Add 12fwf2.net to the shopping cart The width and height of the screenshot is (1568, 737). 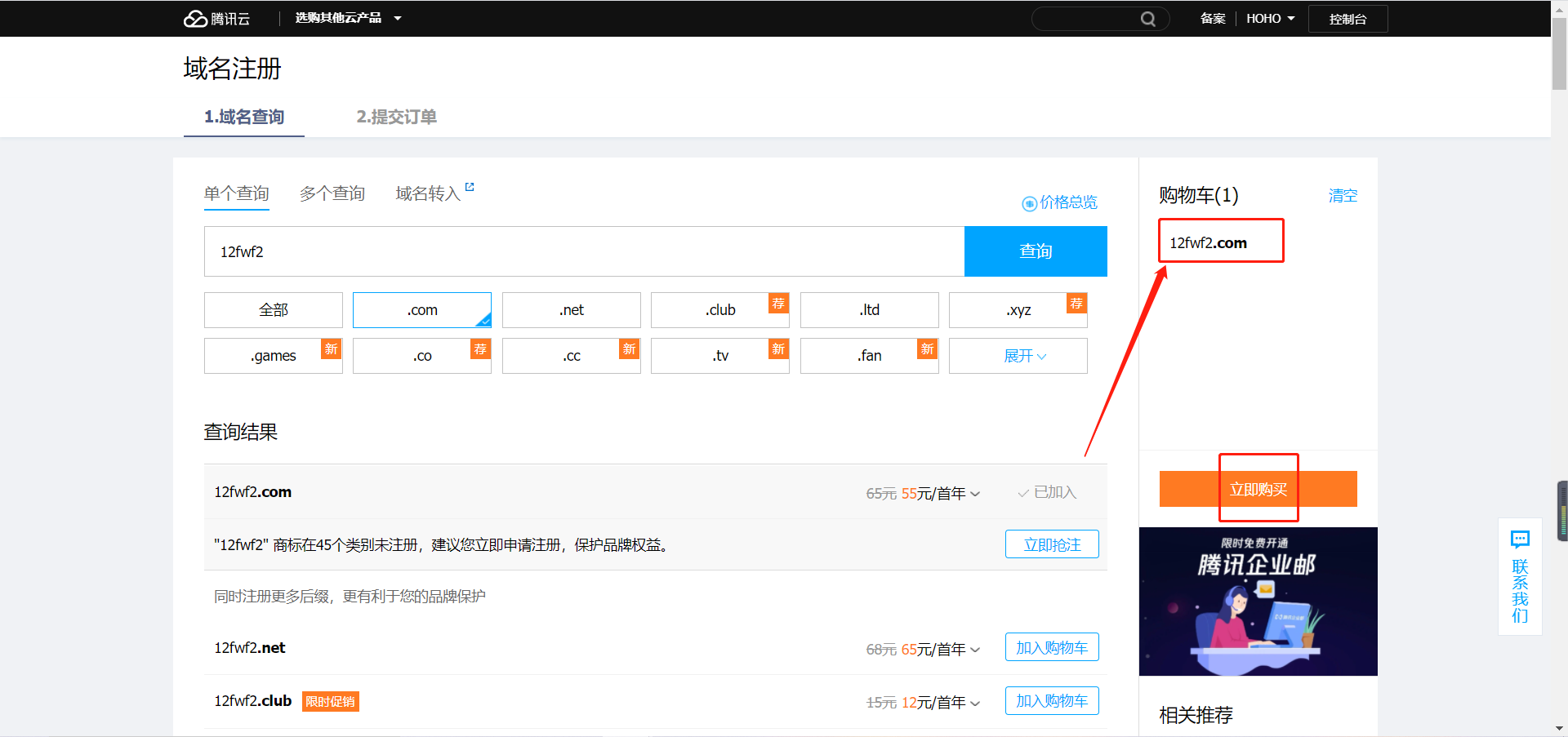pos(1051,646)
